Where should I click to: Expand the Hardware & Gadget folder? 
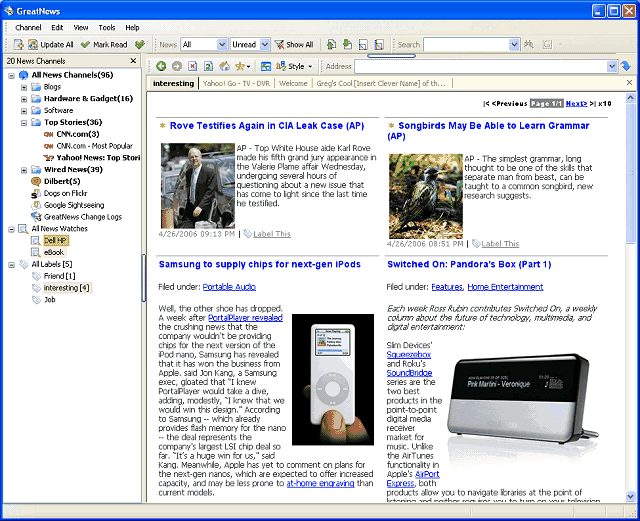tap(24, 99)
